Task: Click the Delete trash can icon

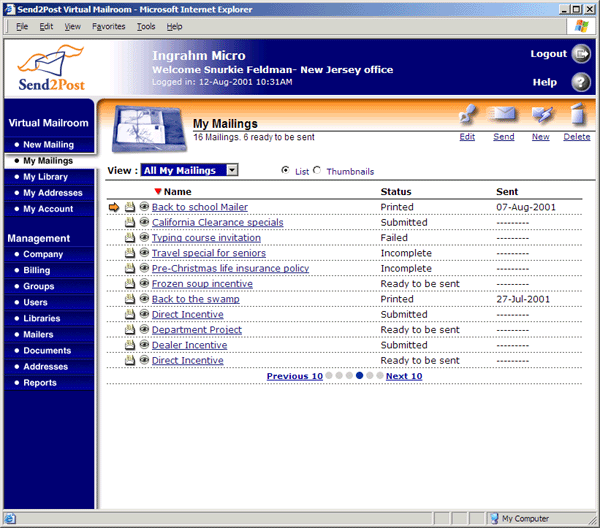Action: pos(577,114)
